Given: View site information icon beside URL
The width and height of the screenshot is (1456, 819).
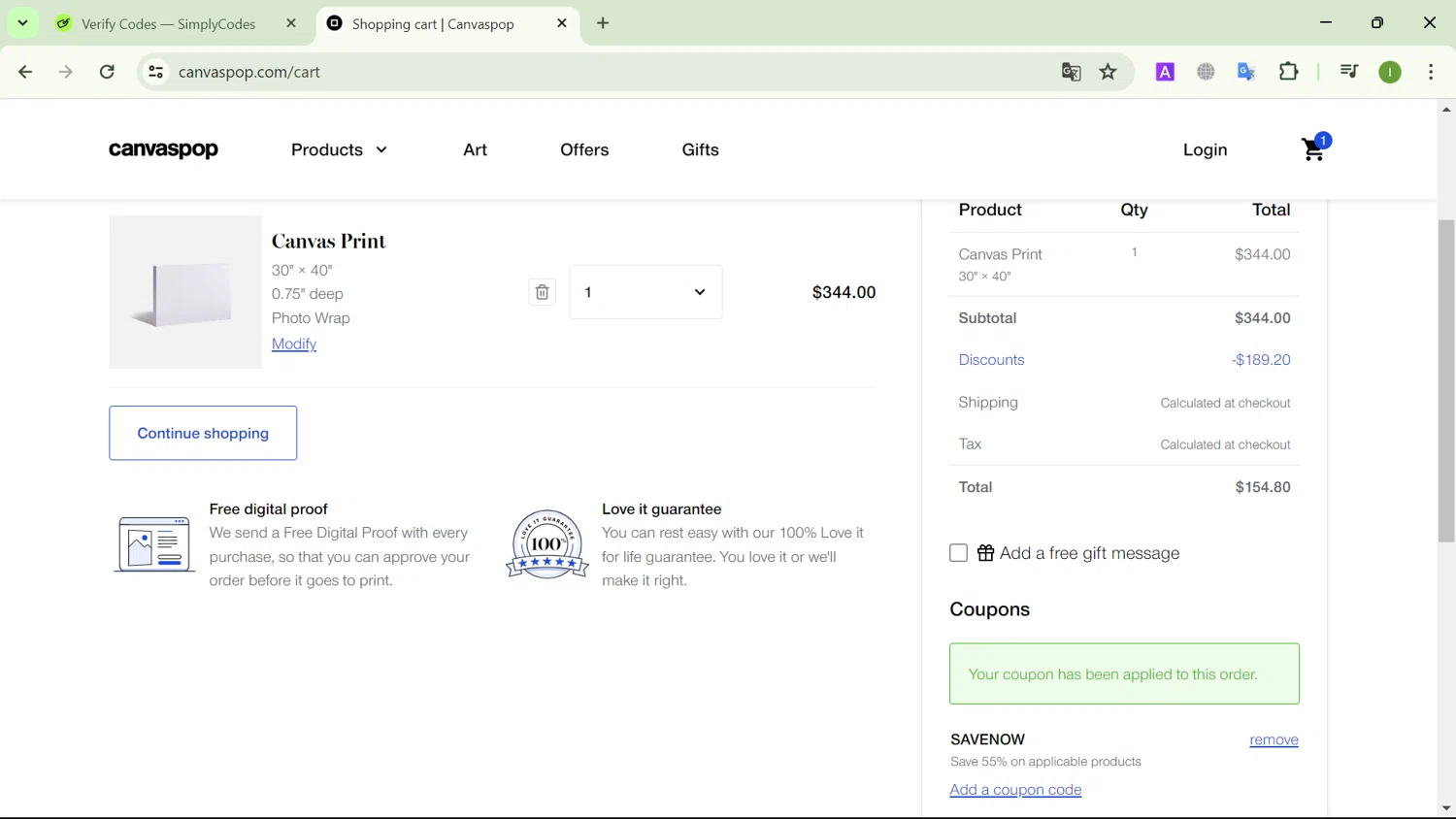Looking at the screenshot, I should point(155,72).
